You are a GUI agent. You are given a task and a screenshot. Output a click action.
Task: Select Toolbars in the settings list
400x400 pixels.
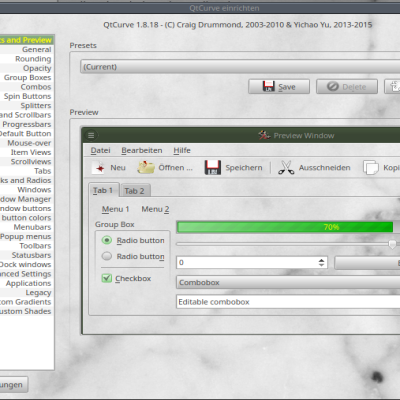[27, 246]
